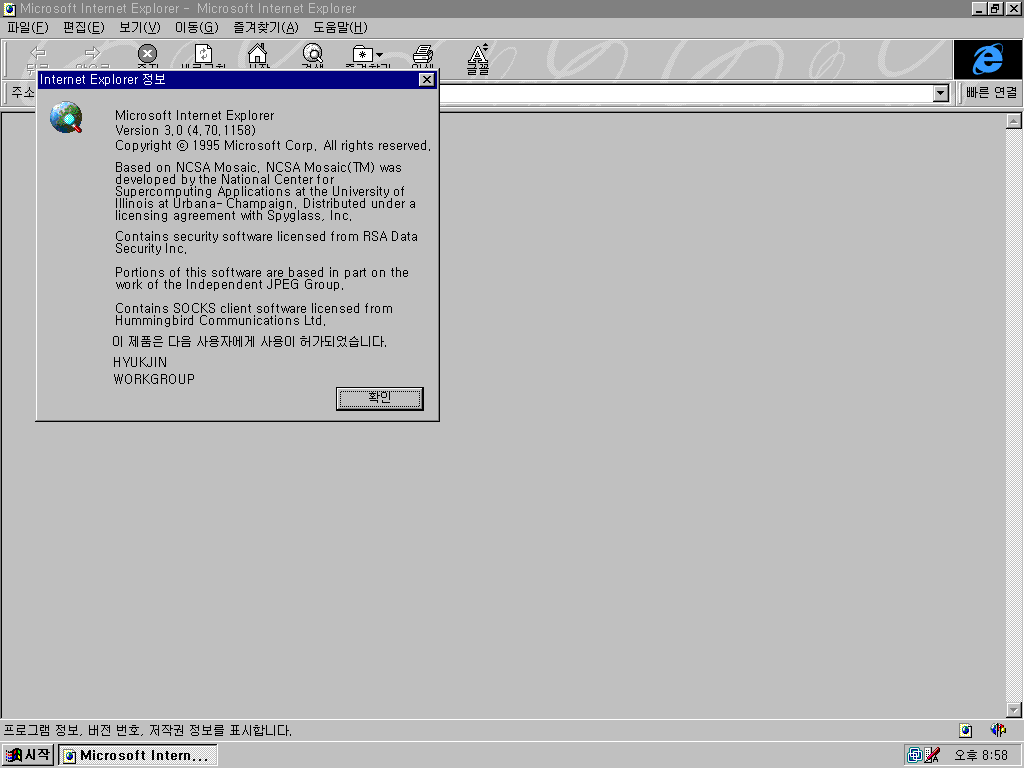The height and width of the screenshot is (768, 1024).
Task: Open the network system tray icon
Action: [x=915, y=755]
